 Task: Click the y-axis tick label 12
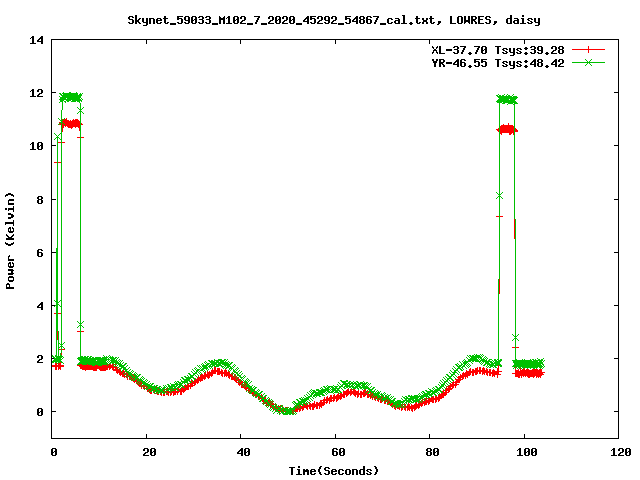(37, 93)
